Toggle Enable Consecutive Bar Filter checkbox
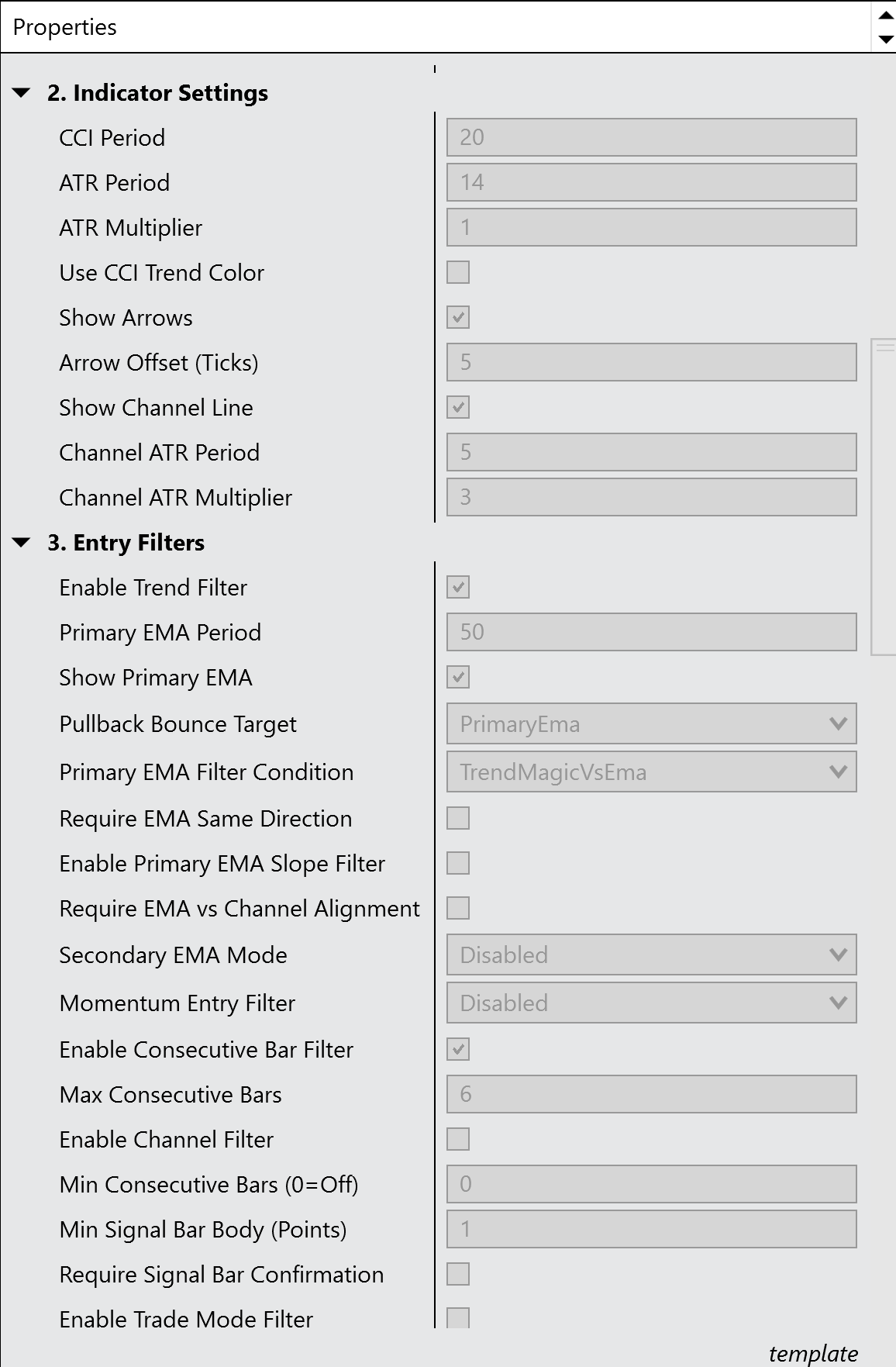Image resolution: width=896 pixels, height=1367 pixels. point(458,1050)
